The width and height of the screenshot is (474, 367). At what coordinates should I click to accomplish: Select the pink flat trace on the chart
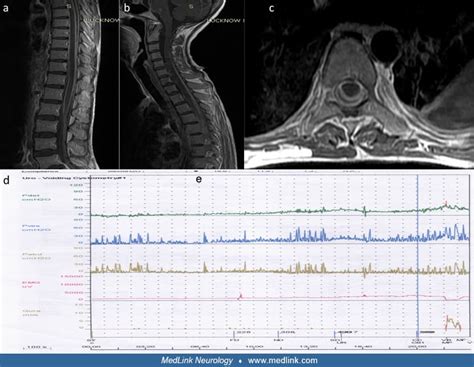point(280,297)
